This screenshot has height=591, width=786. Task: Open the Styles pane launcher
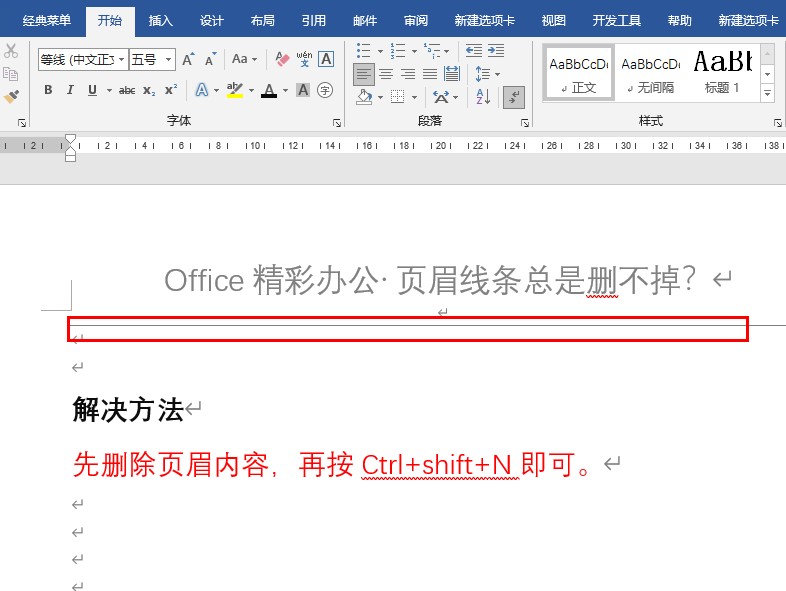coord(778,122)
